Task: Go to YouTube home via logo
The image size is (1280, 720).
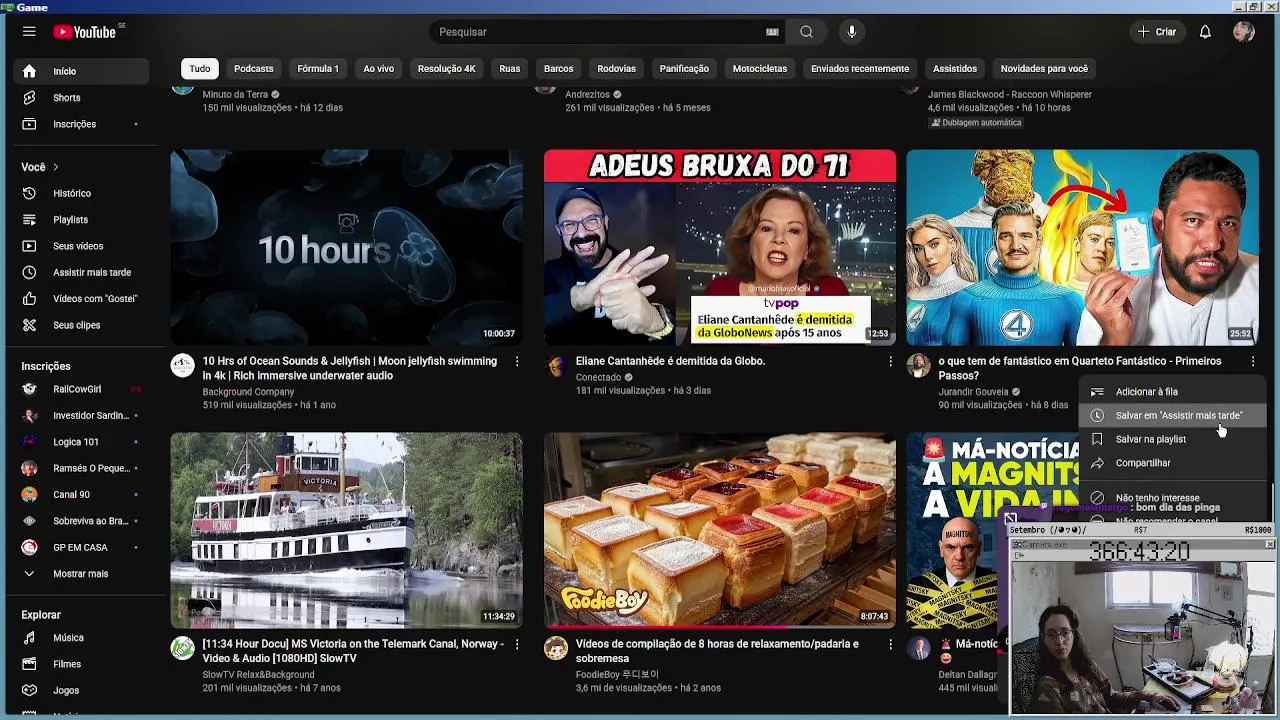Action: point(85,32)
